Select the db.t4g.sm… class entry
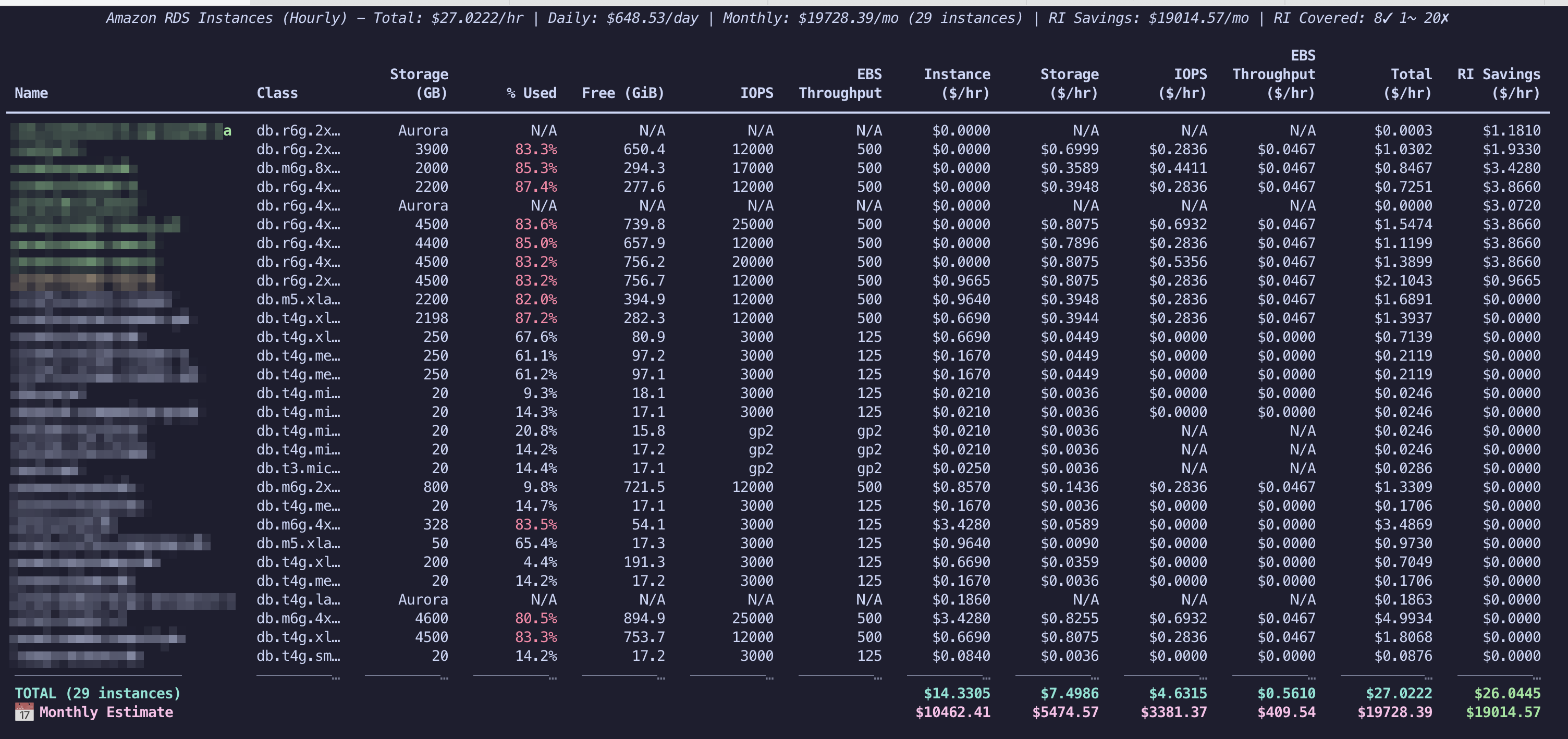The height and width of the screenshot is (739, 1568). [x=298, y=656]
